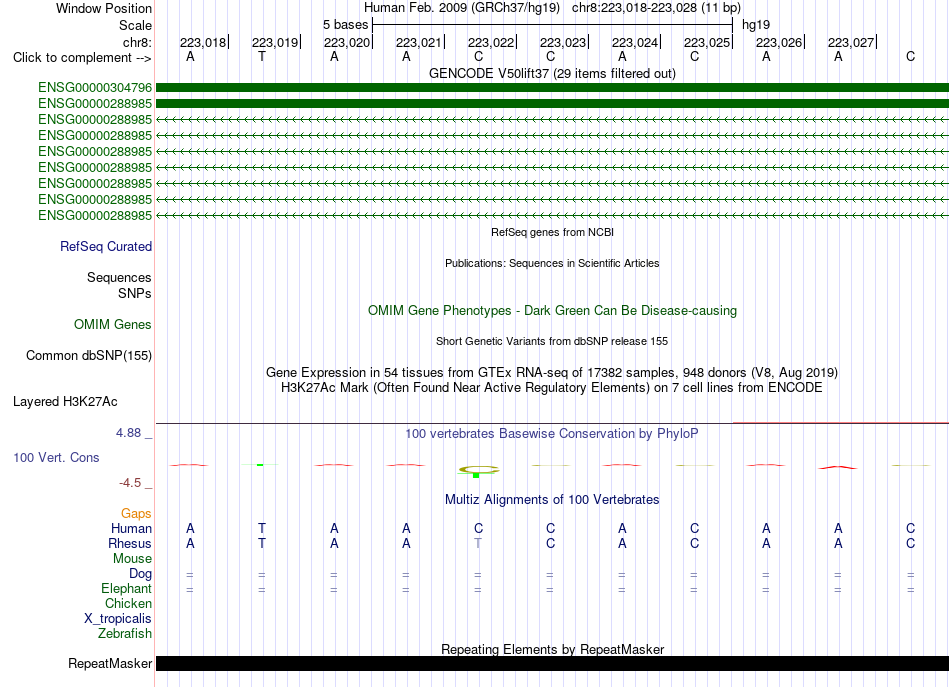The height and width of the screenshot is (687, 950).
Task: Click the black RepeatMasker element bar
Action: click(552, 663)
